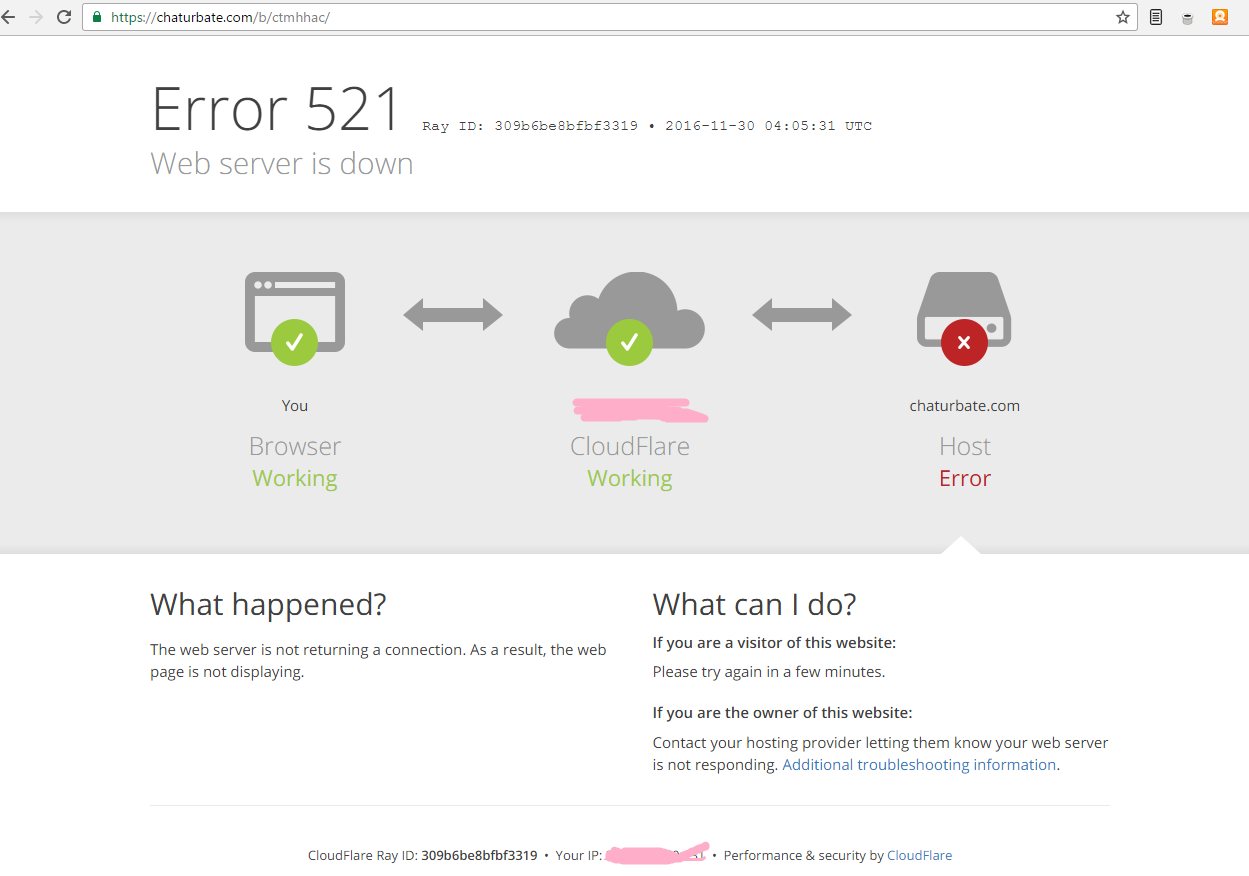This screenshot has width=1249, height=876.
Task: Bookmark this page with the star icon
Action: coord(1122,17)
